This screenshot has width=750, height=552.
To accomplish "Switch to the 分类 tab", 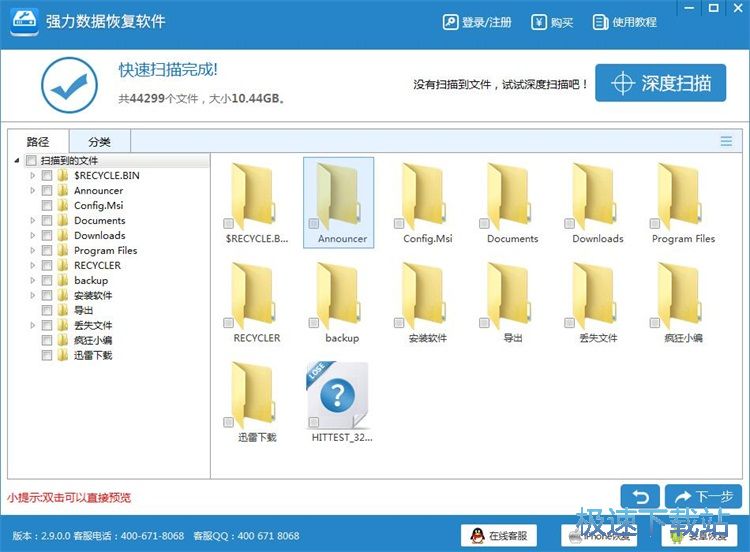I will coord(99,141).
